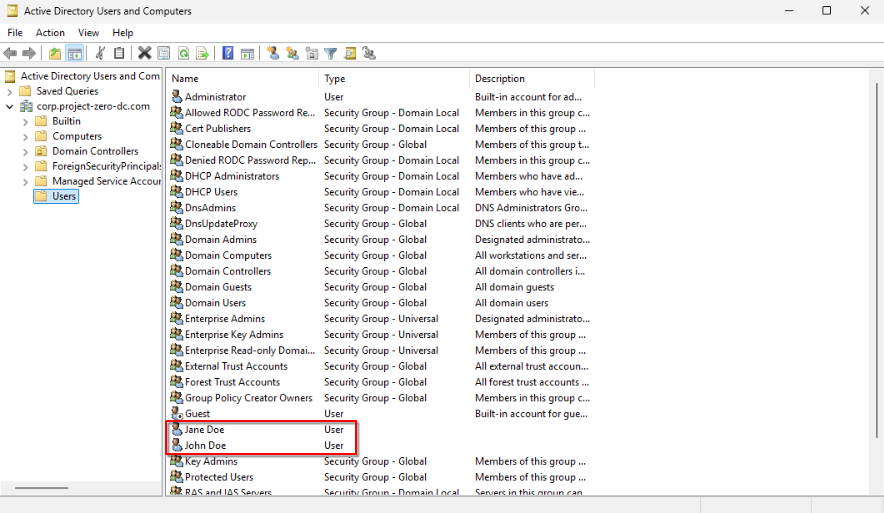Viewport: 884px width, 513px height.
Task: Toggle the Show/Hide Console Tree icon
Action: coord(74,54)
